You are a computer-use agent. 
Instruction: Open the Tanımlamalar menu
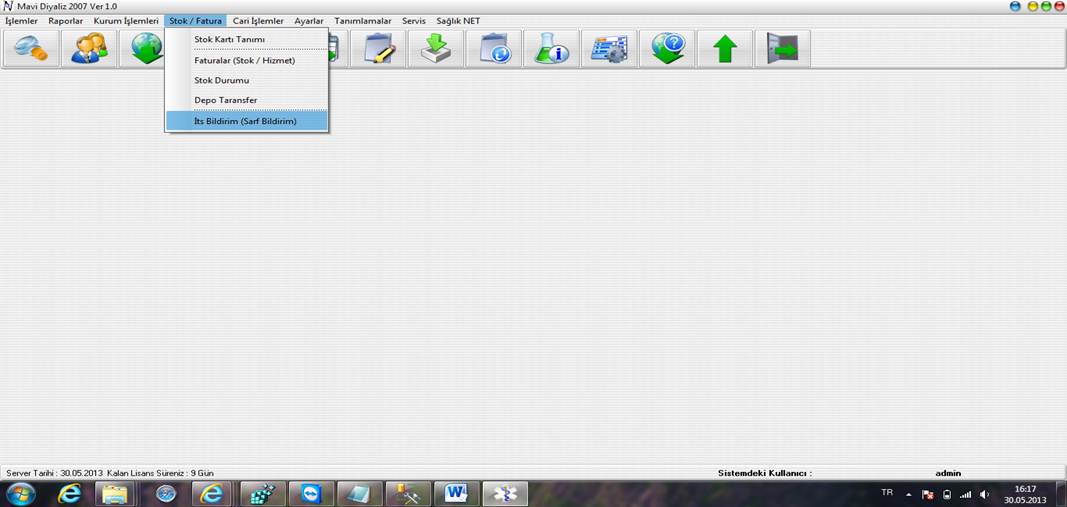pyautogui.click(x=363, y=21)
